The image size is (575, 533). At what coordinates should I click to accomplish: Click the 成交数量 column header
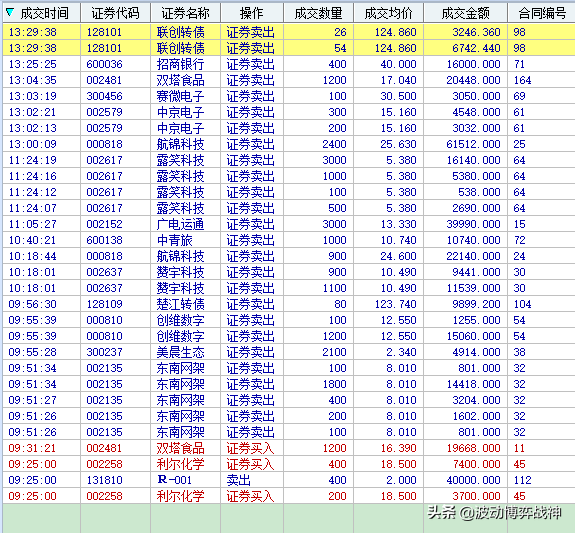coord(318,13)
